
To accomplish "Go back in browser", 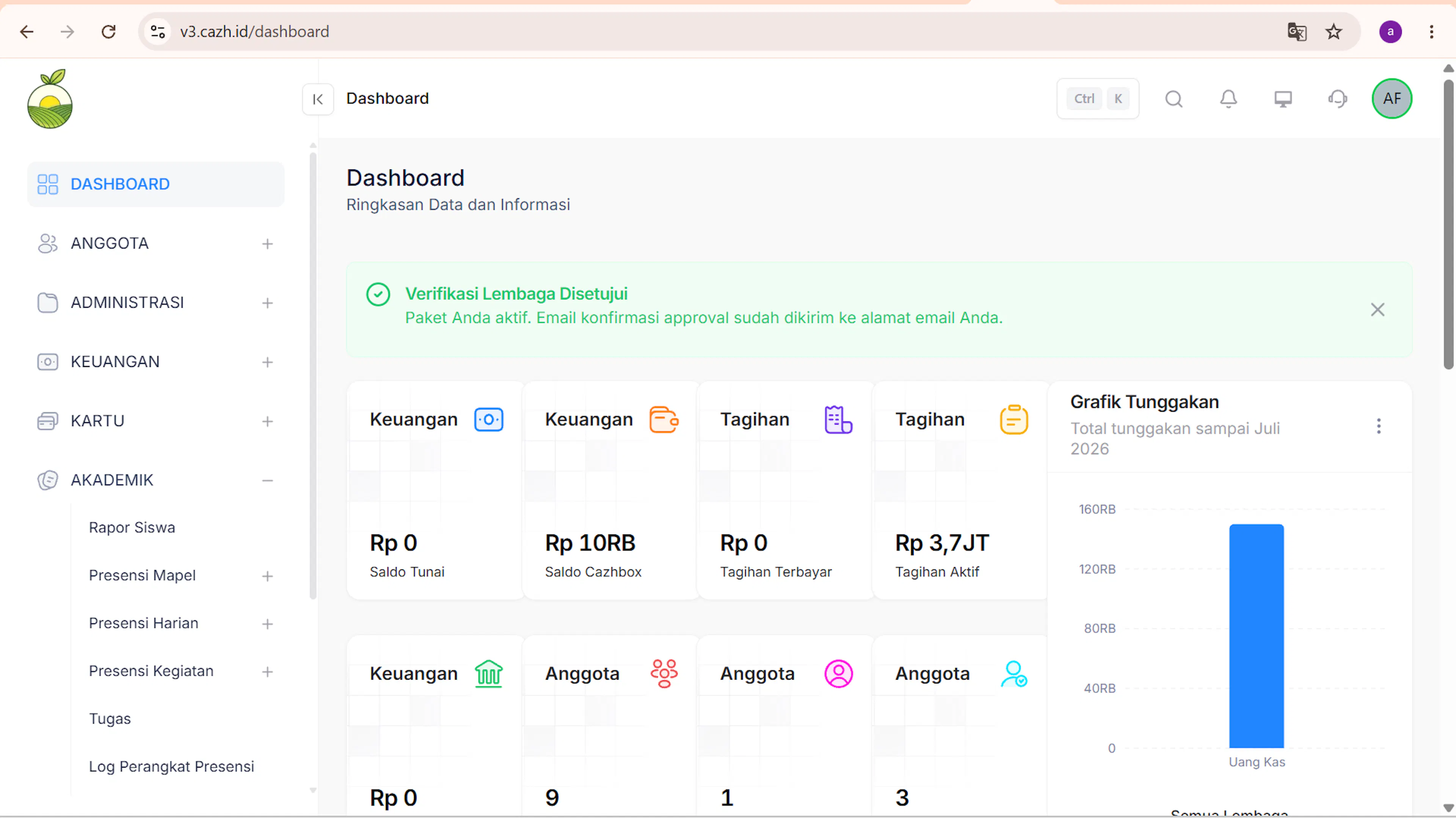I will coord(27,31).
